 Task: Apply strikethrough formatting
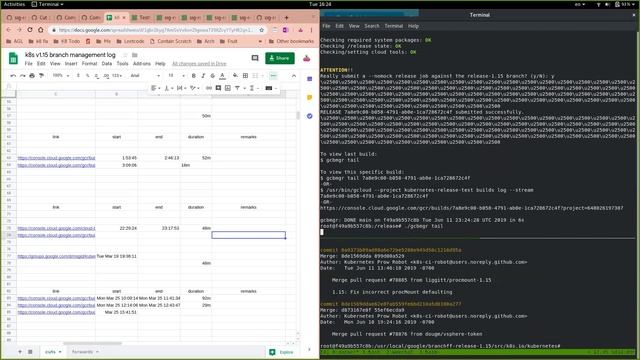(212, 76)
